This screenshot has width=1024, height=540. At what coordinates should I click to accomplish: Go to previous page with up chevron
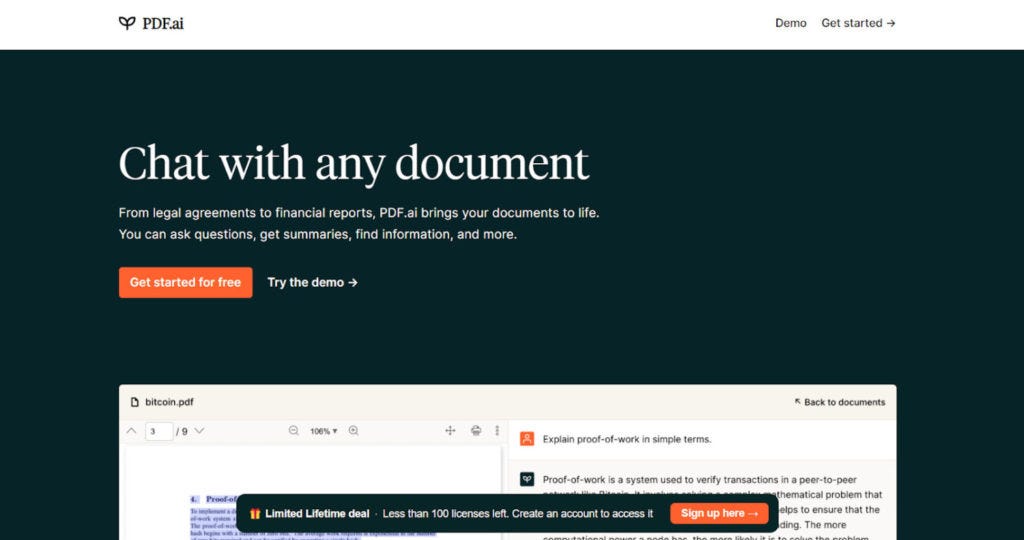131,431
